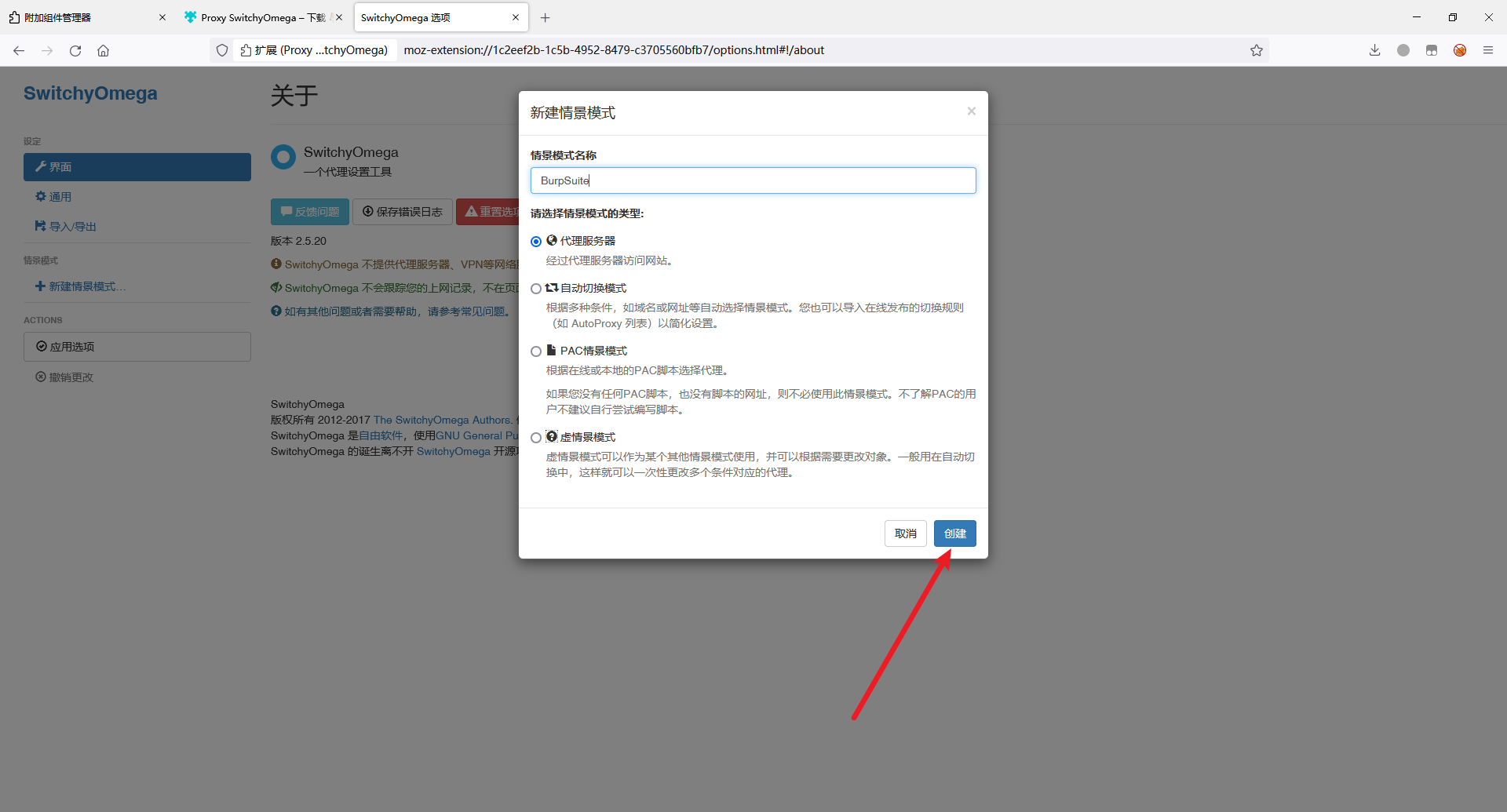Open the 自由软件 link
Screen dimensions: 1507x812
coord(381,435)
